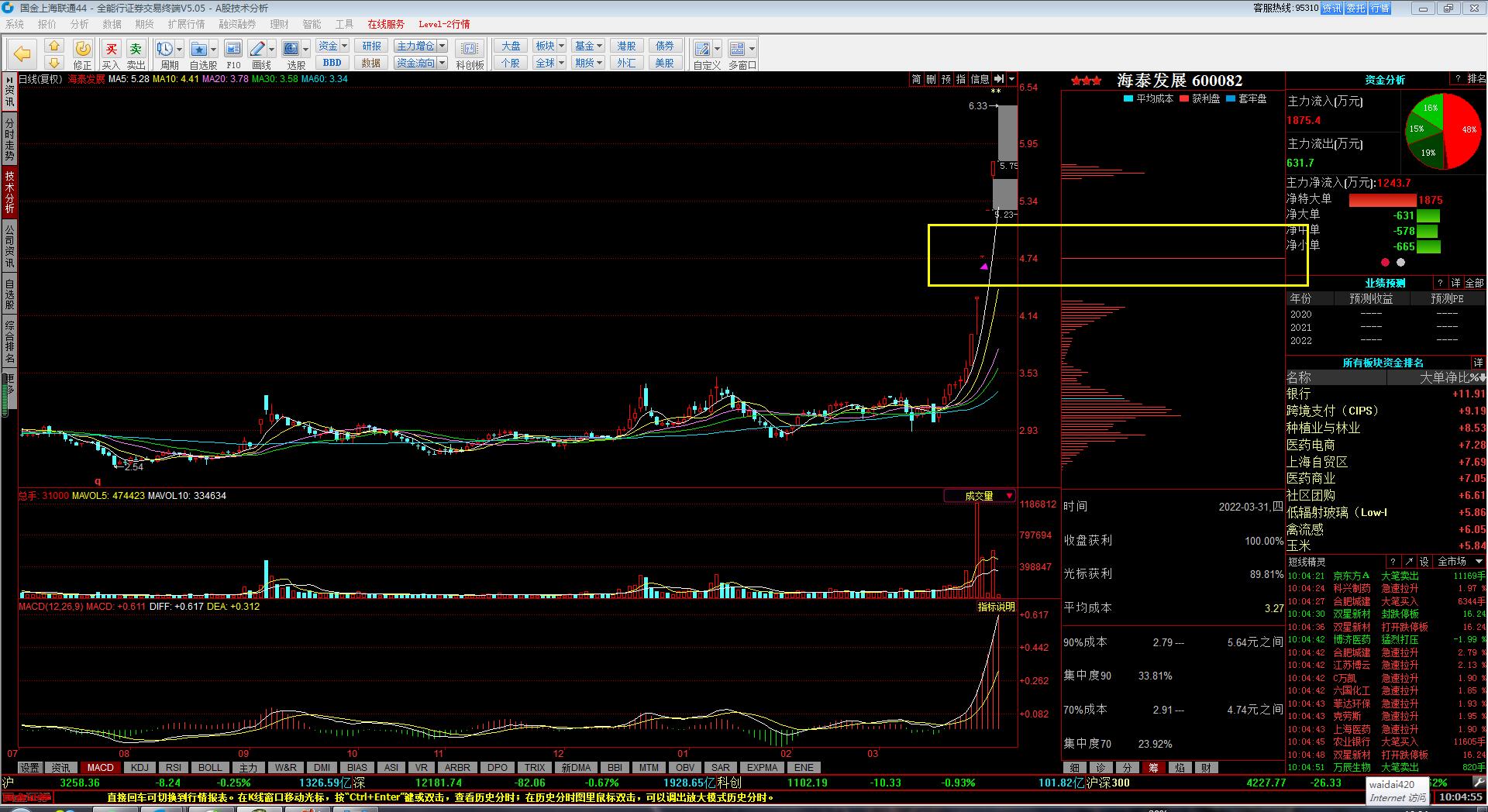Click the 修正 refresh icon
This screenshot has height=812, width=1488.
click(x=82, y=50)
